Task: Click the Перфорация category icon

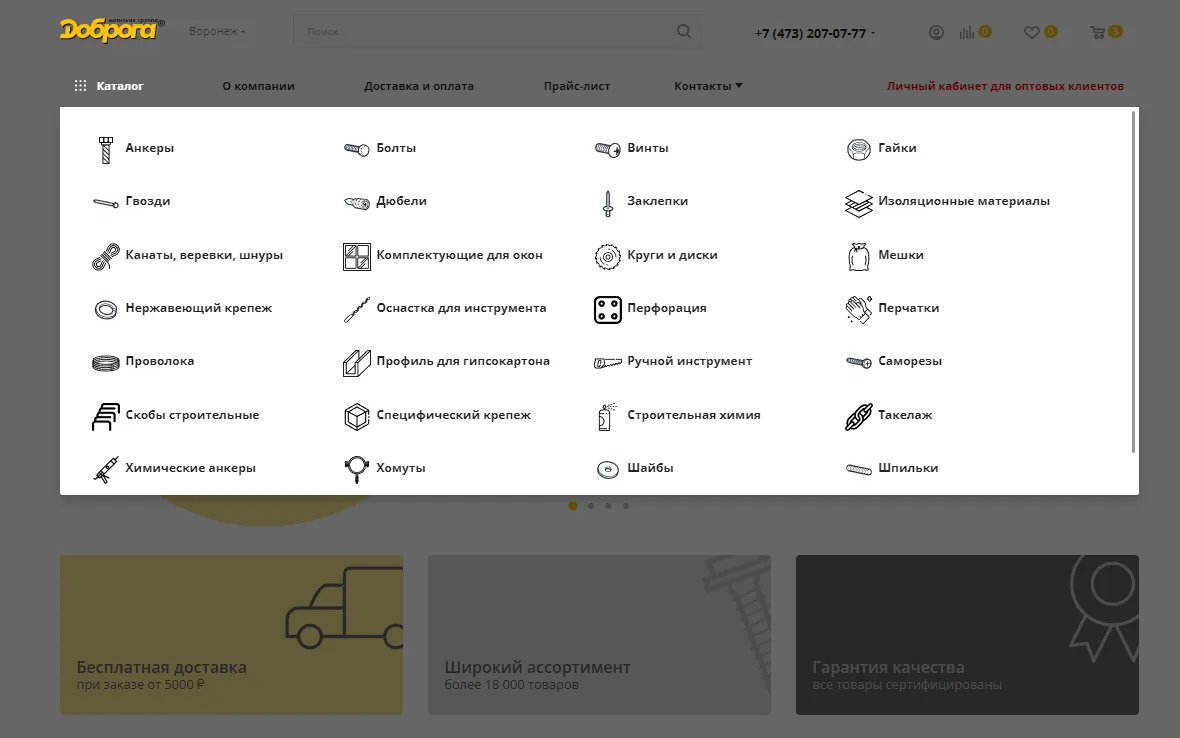Action: [608, 309]
